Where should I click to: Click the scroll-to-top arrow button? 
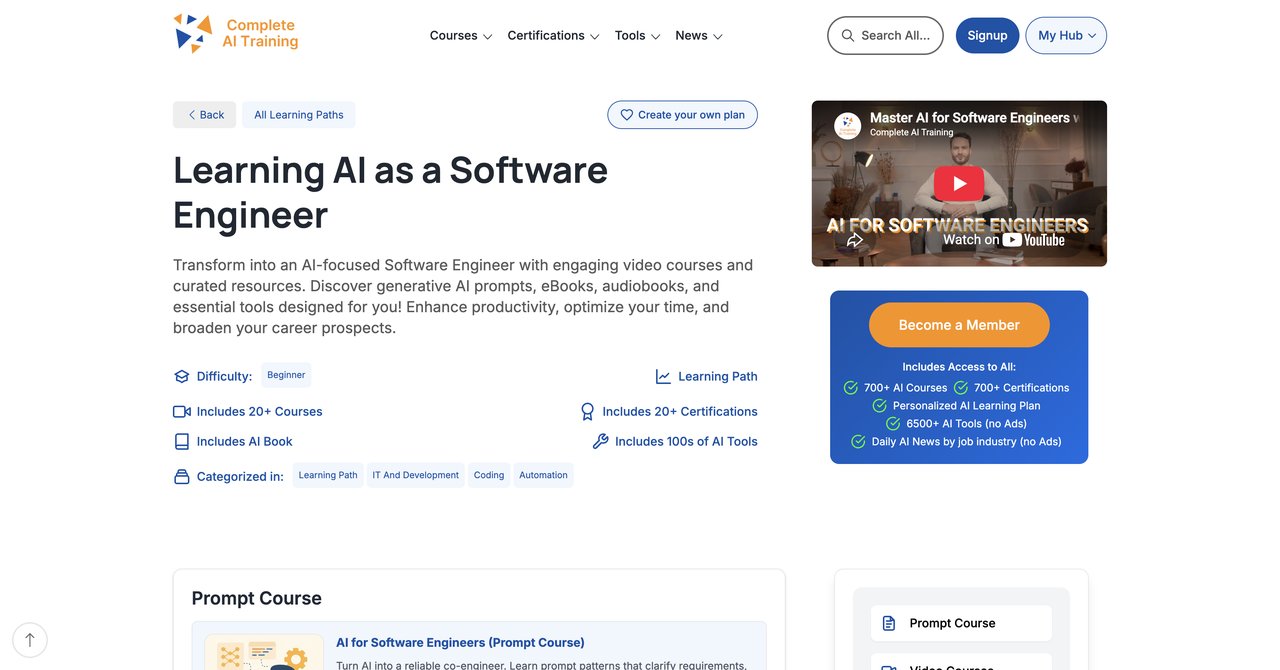coord(30,640)
